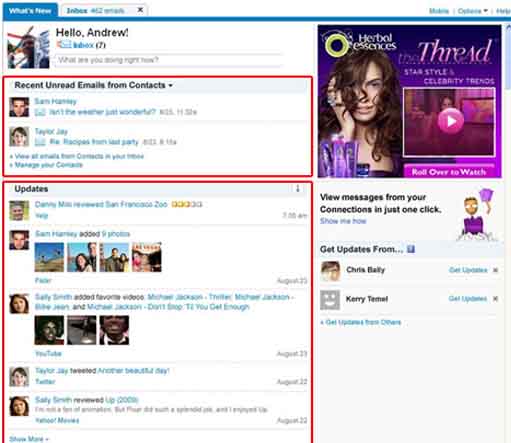This screenshot has height=443, width=511.
Task: Open the Flickr source link
Action: (x=43, y=280)
